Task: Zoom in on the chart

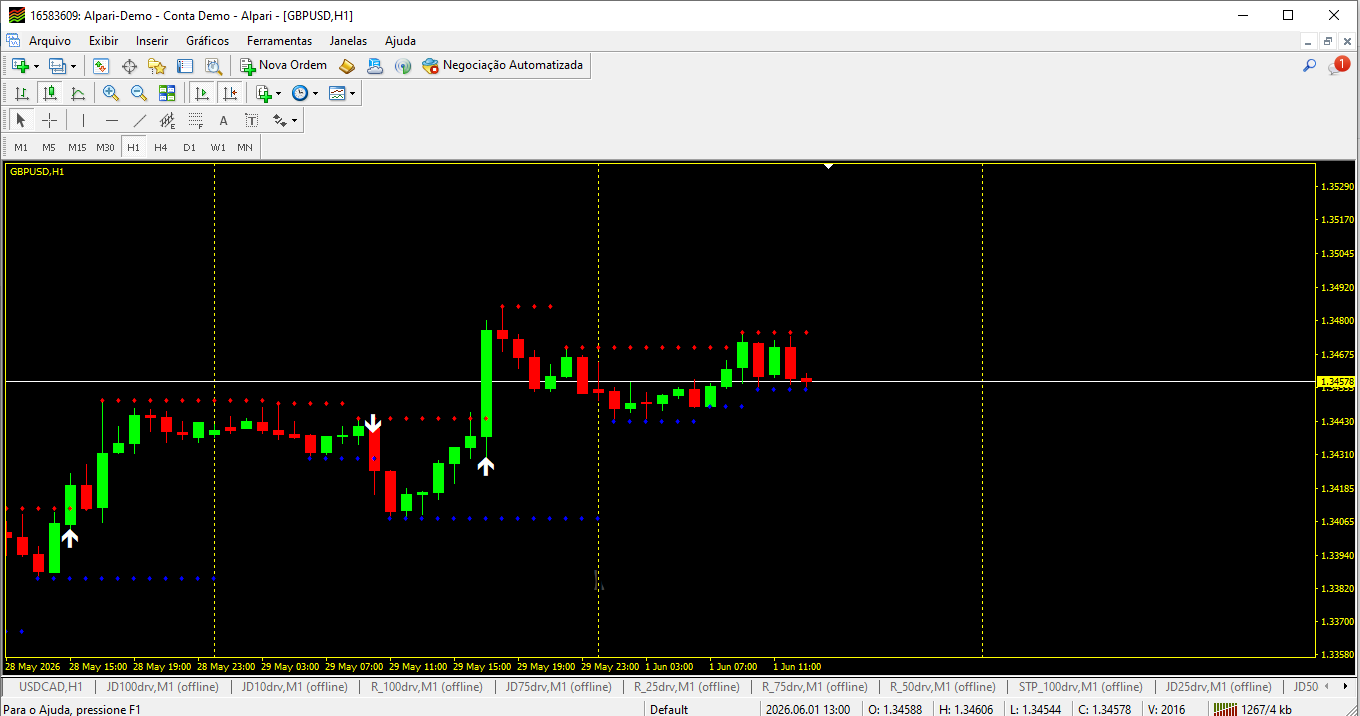Action: (111, 93)
